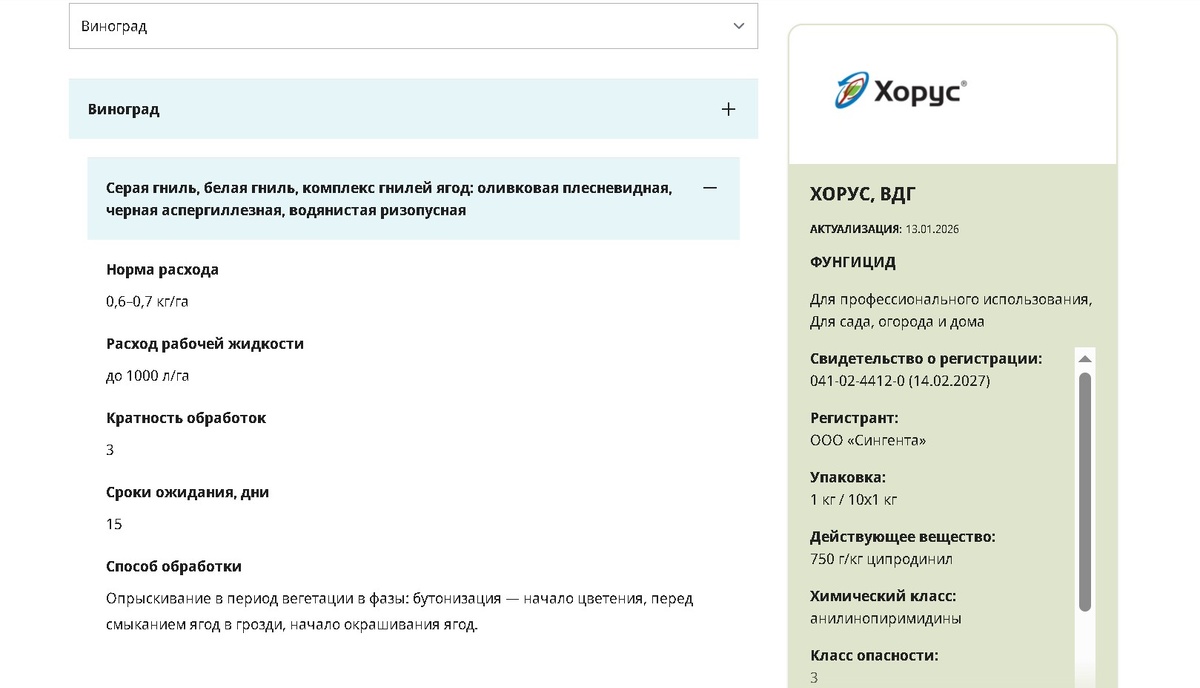The image size is (1200, 688).
Task: Click the анилинопиримидины value
Action: 886,618
